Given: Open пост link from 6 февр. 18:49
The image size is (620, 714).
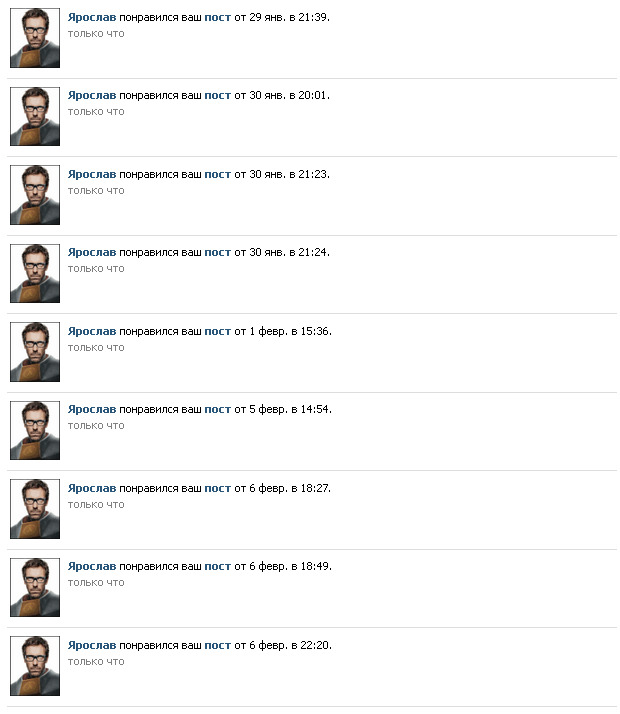Looking at the screenshot, I should (x=218, y=567).
